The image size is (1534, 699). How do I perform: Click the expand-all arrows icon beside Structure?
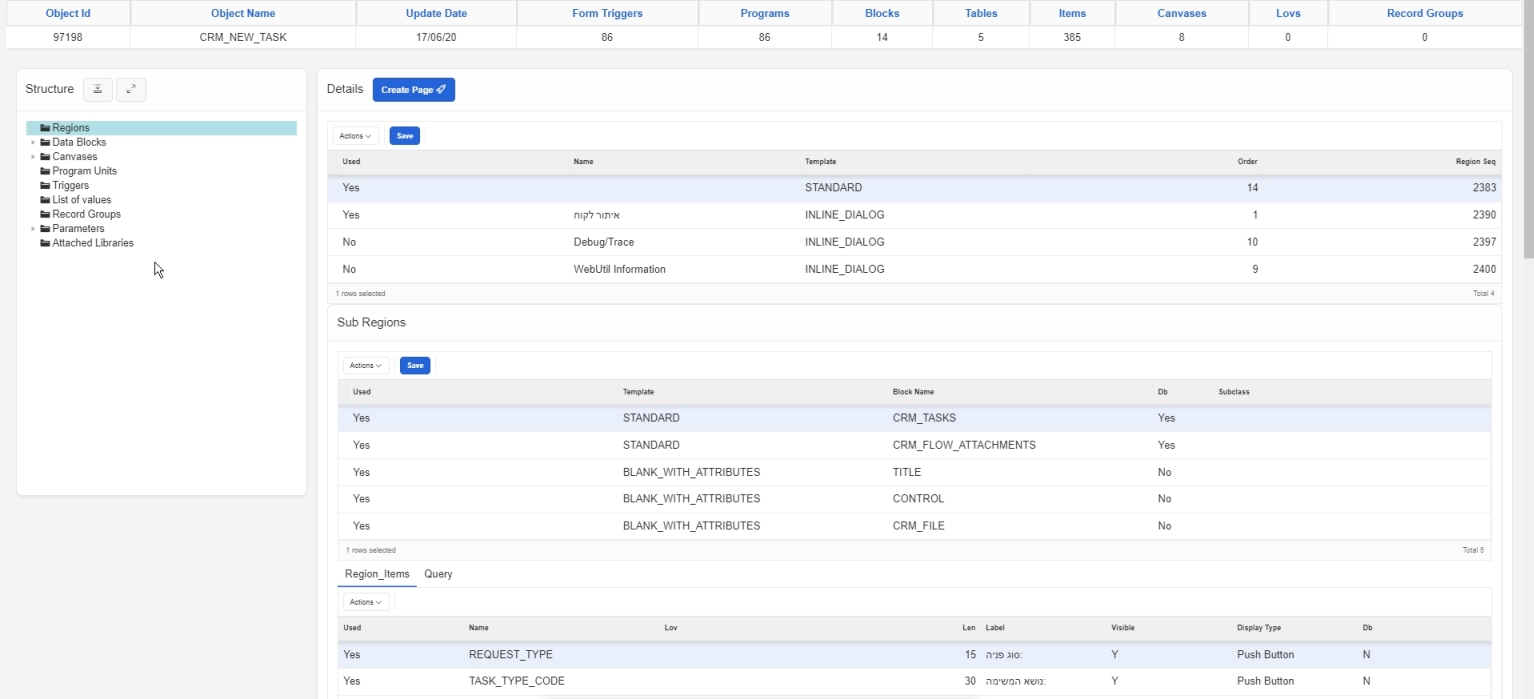(x=131, y=89)
